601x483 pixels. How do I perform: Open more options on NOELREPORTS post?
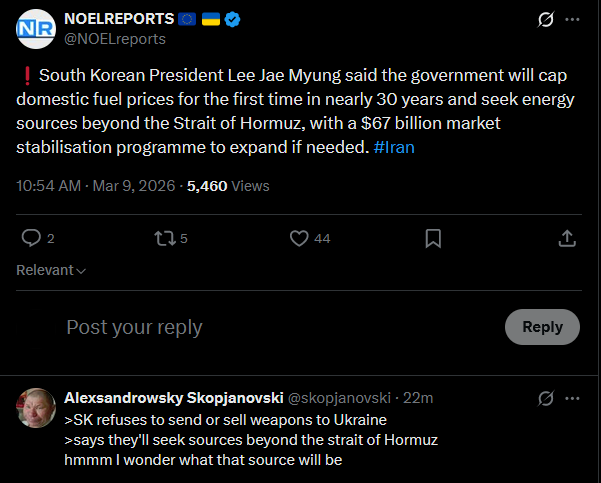coord(572,20)
